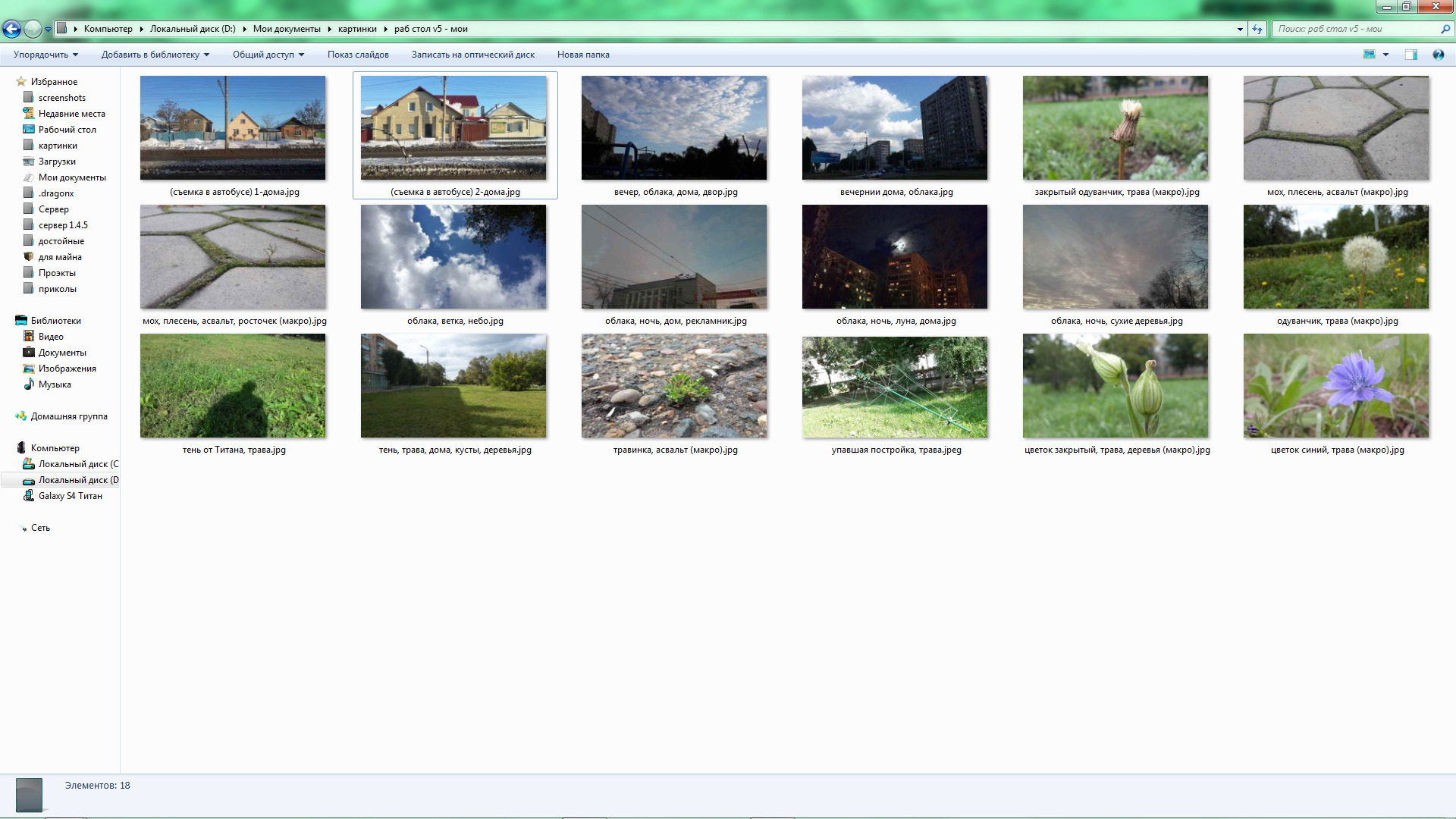1456x819 pixels.
Task: Expand the address bar history dropdown
Action: click(x=1240, y=30)
